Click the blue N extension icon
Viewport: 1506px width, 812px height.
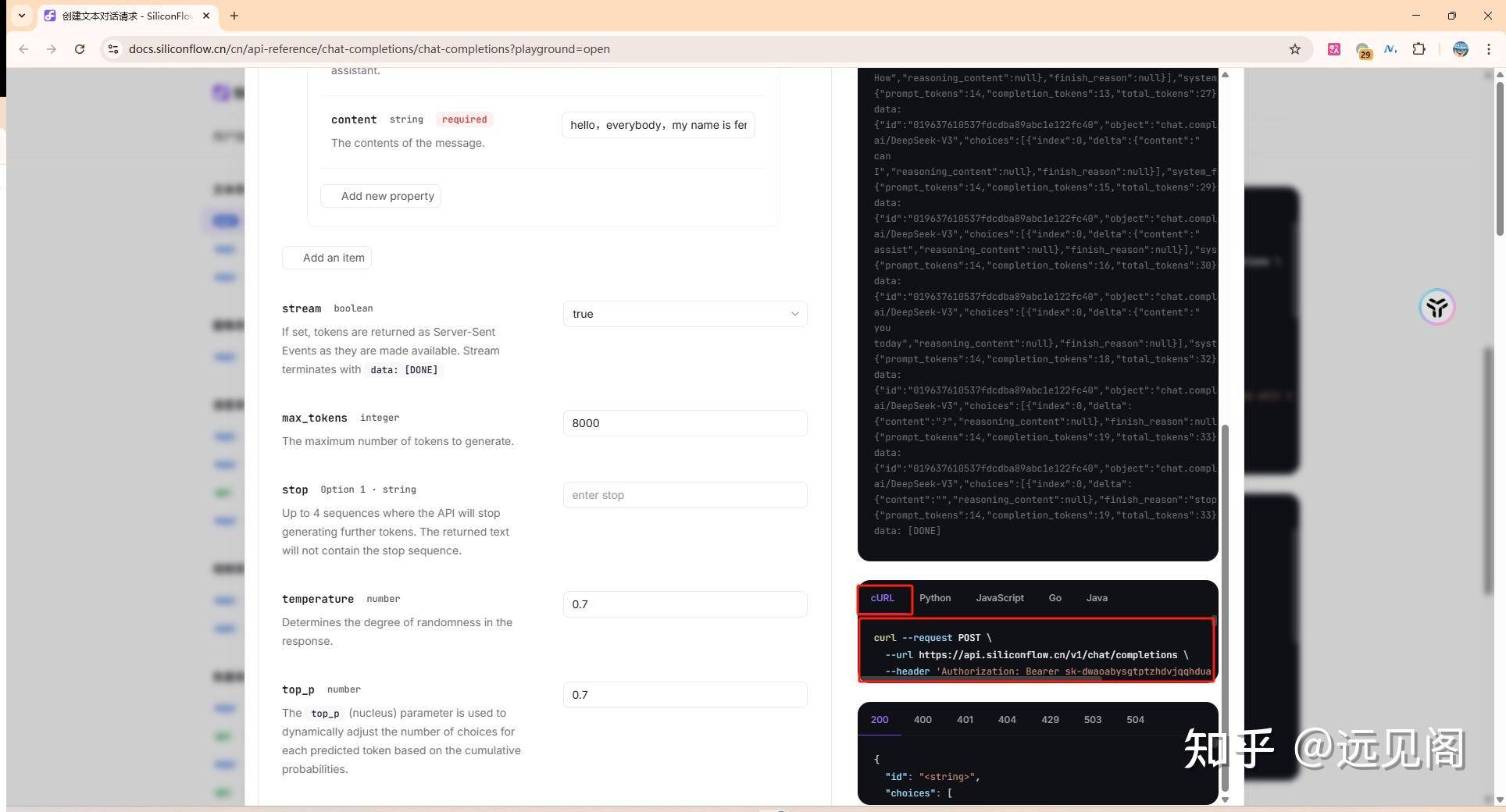tap(1390, 49)
